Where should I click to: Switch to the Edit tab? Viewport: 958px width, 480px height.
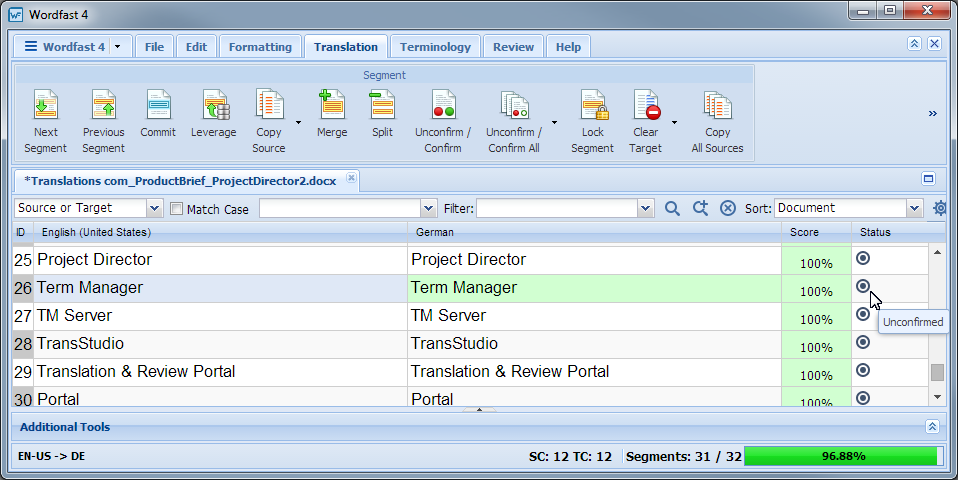(x=196, y=47)
